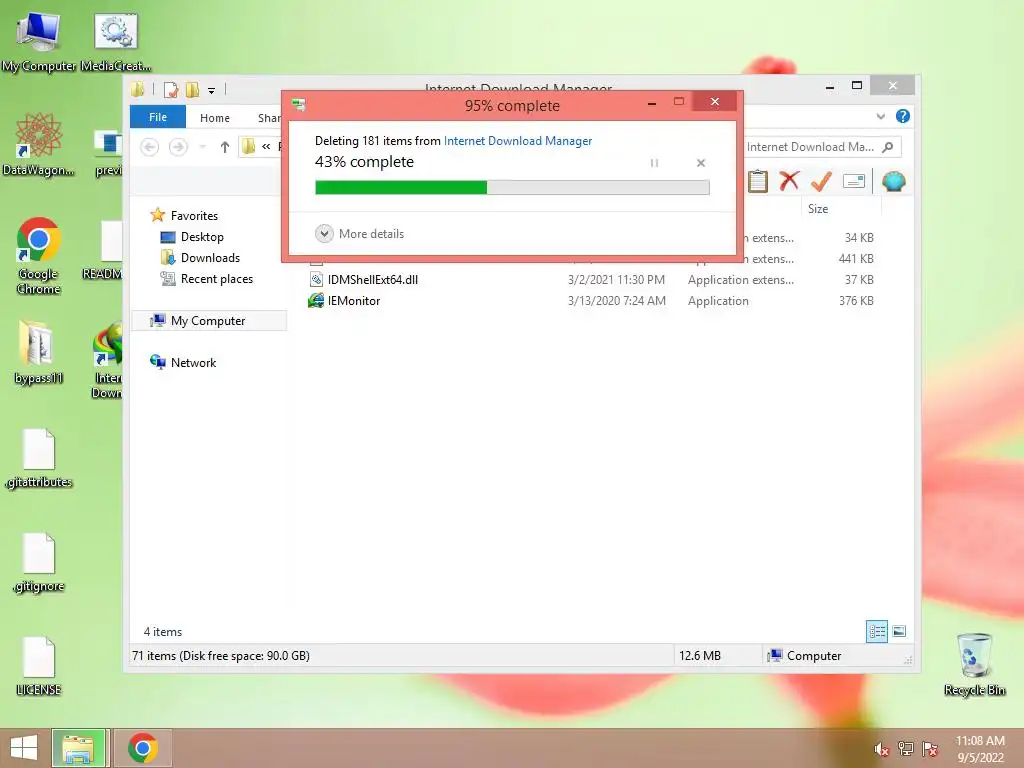Open the File ribbon tab
This screenshot has width=1024, height=768.
point(158,117)
